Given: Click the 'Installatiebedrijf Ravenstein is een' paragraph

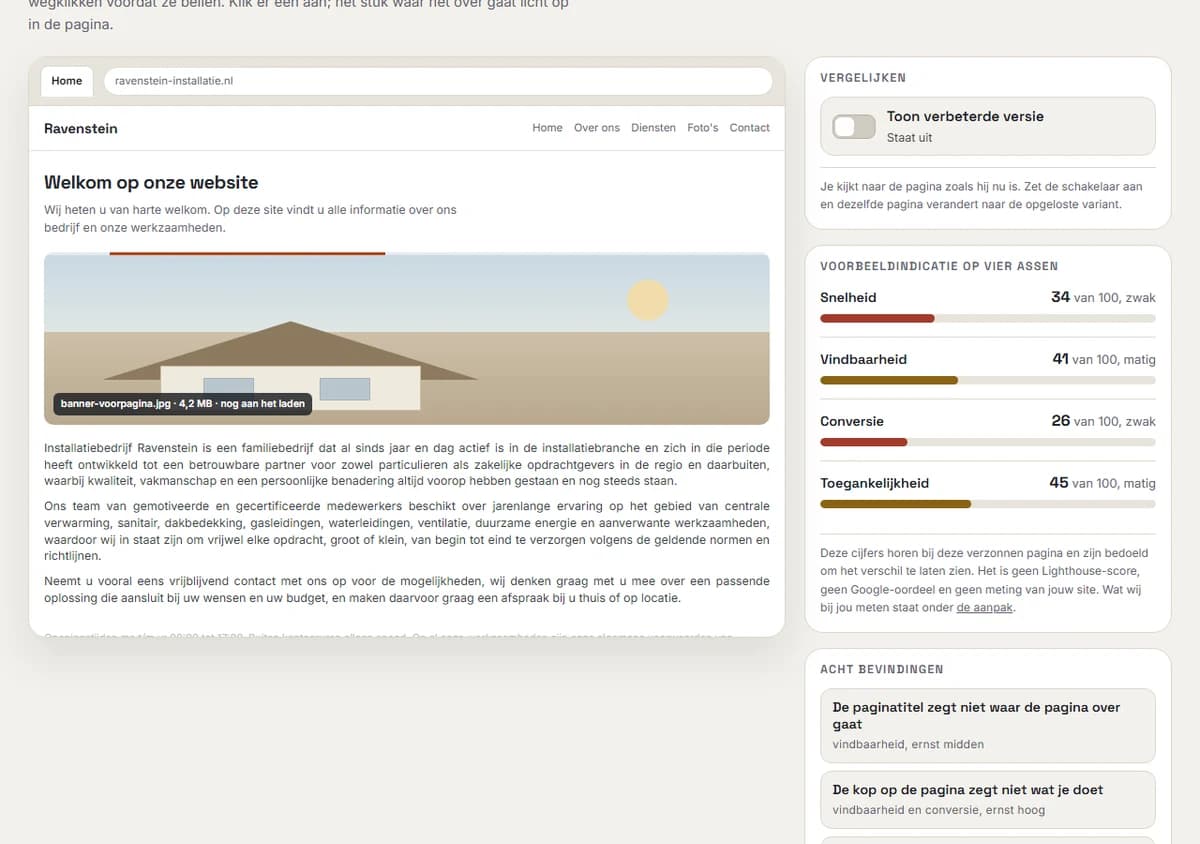Looking at the screenshot, I should 407,465.
